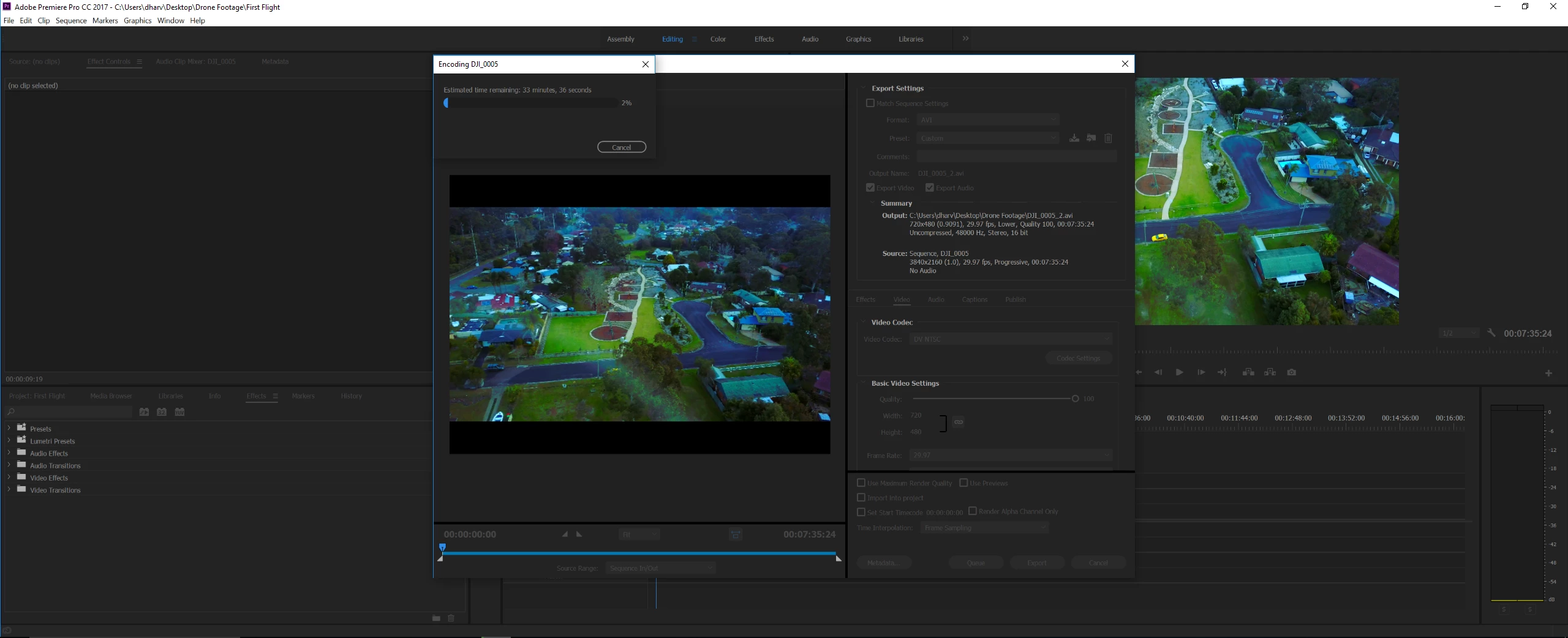Click the Step Forward one frame icon
The width and height of the screenshot is (1568, 638).
coord(1201,372)
